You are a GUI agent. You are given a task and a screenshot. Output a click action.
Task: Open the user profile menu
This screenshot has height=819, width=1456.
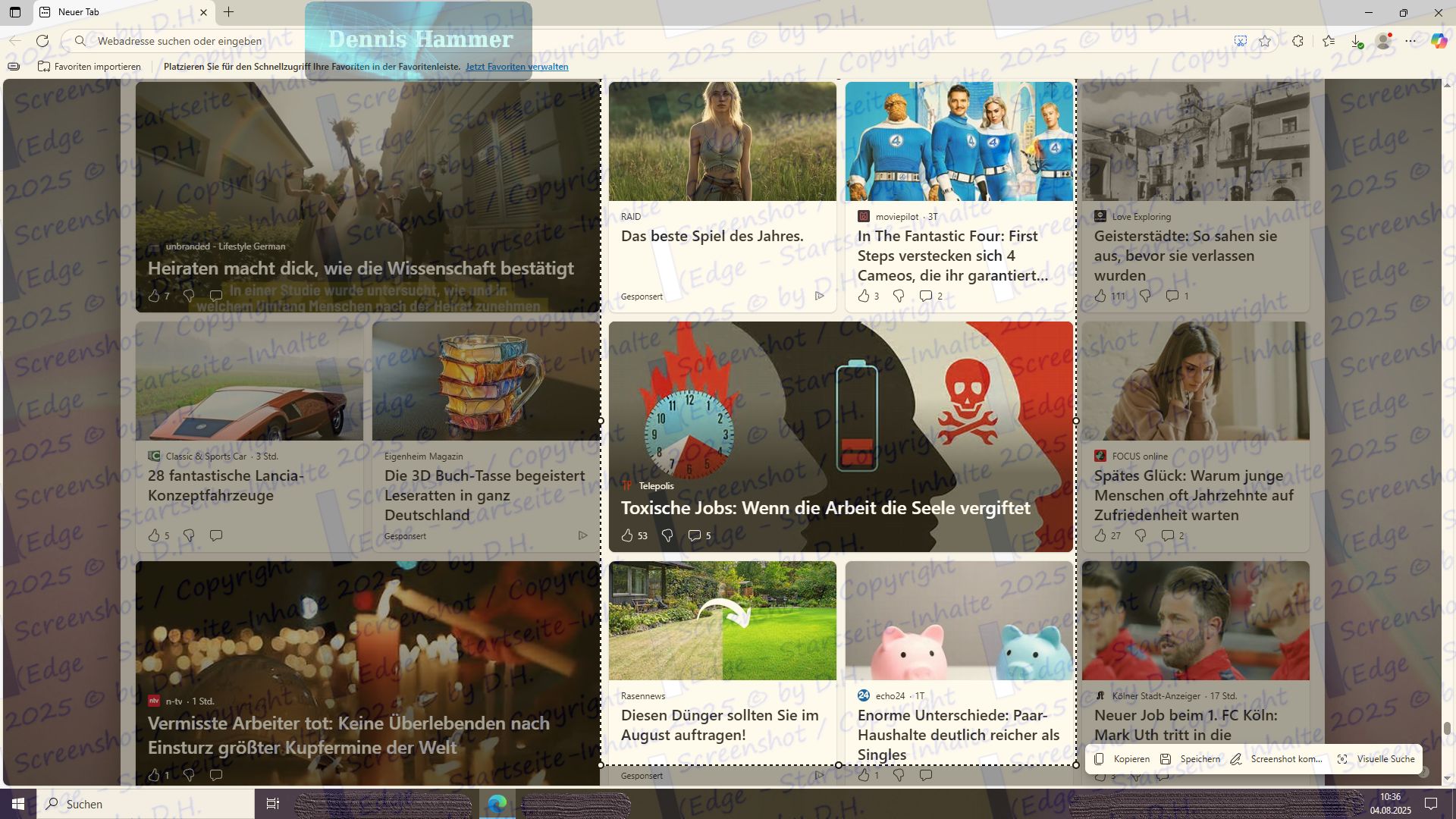point(1384,41)
